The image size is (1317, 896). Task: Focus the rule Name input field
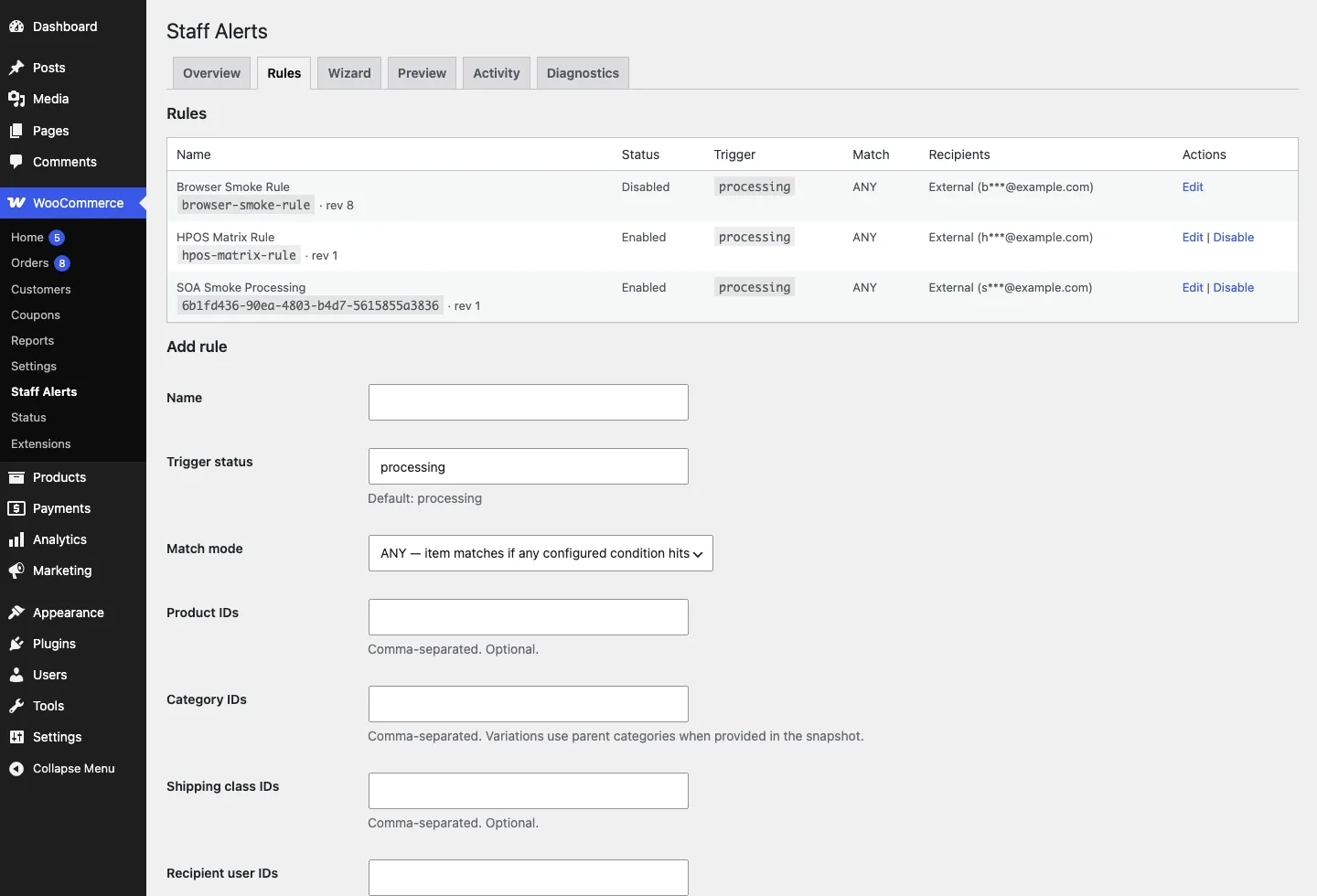pos(529,402)
